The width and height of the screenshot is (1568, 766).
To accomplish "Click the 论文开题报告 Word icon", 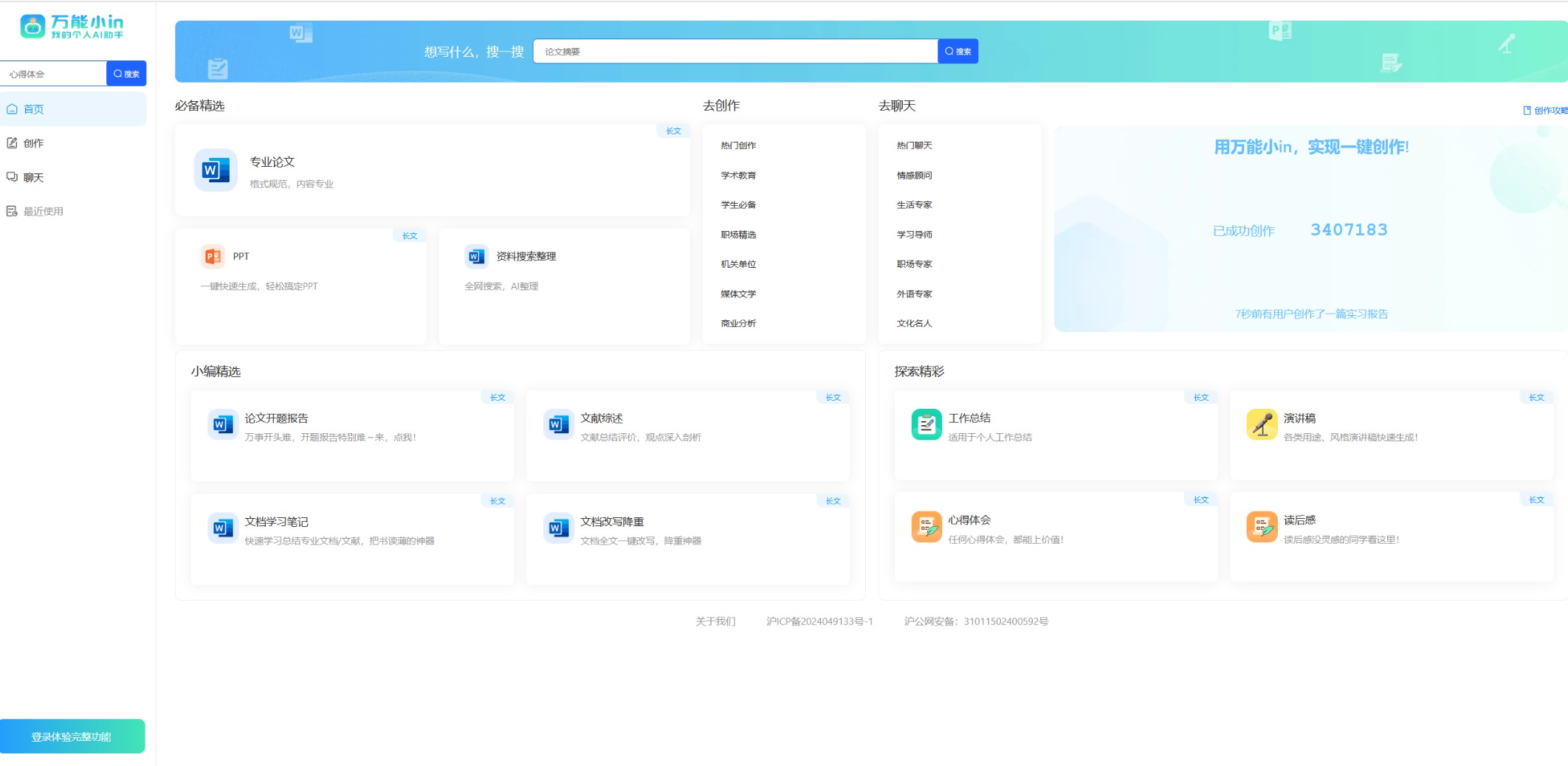I will pyautogui.click(x=222, y=424).
